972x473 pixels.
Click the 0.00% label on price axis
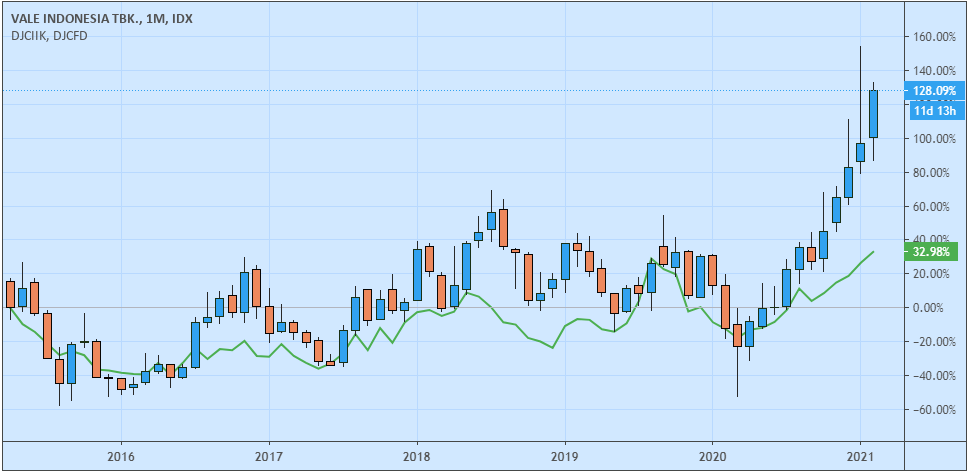point(935,308)
